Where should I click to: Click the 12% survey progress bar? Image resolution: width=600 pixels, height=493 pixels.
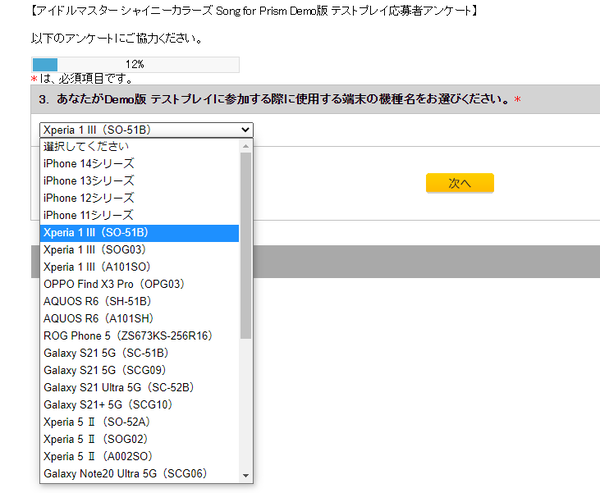coord(135,64)
